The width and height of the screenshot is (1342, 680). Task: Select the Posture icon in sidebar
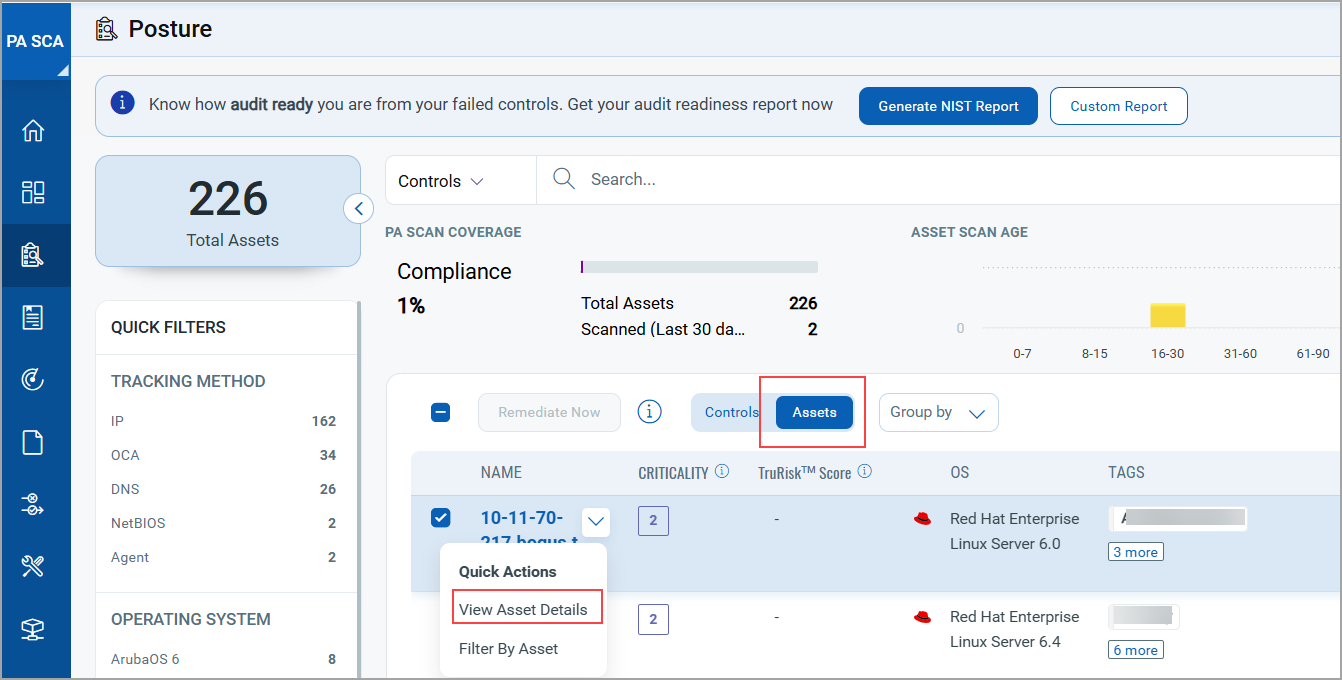point(33,255)
